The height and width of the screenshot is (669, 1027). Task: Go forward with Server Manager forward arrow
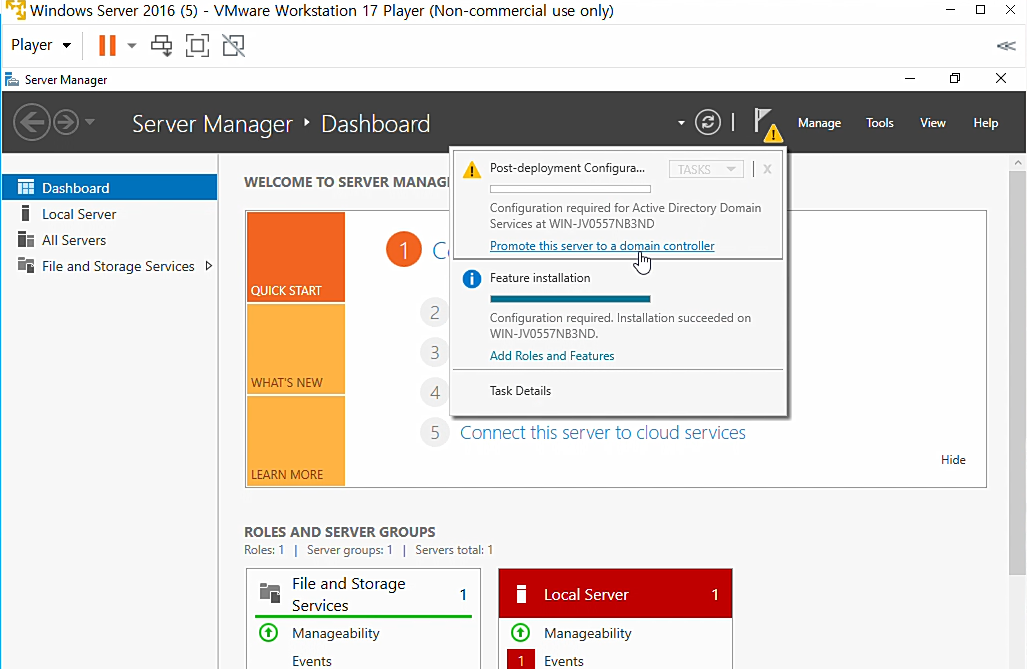[65, 122]
